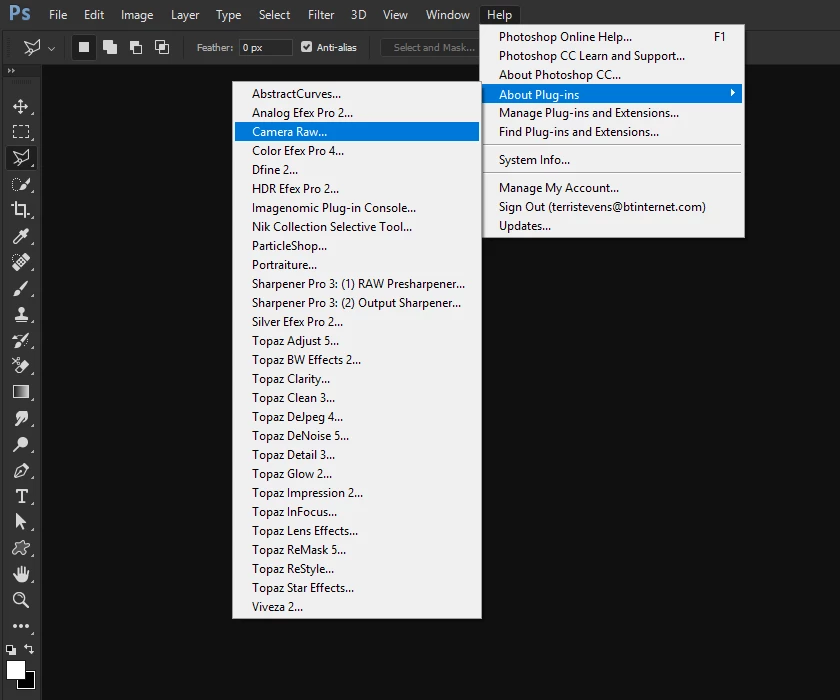The width and height of the screenshot is (840, 700).
Task: Click Add to selection icon
Action: pyautogui.click(x=110, y=47)
